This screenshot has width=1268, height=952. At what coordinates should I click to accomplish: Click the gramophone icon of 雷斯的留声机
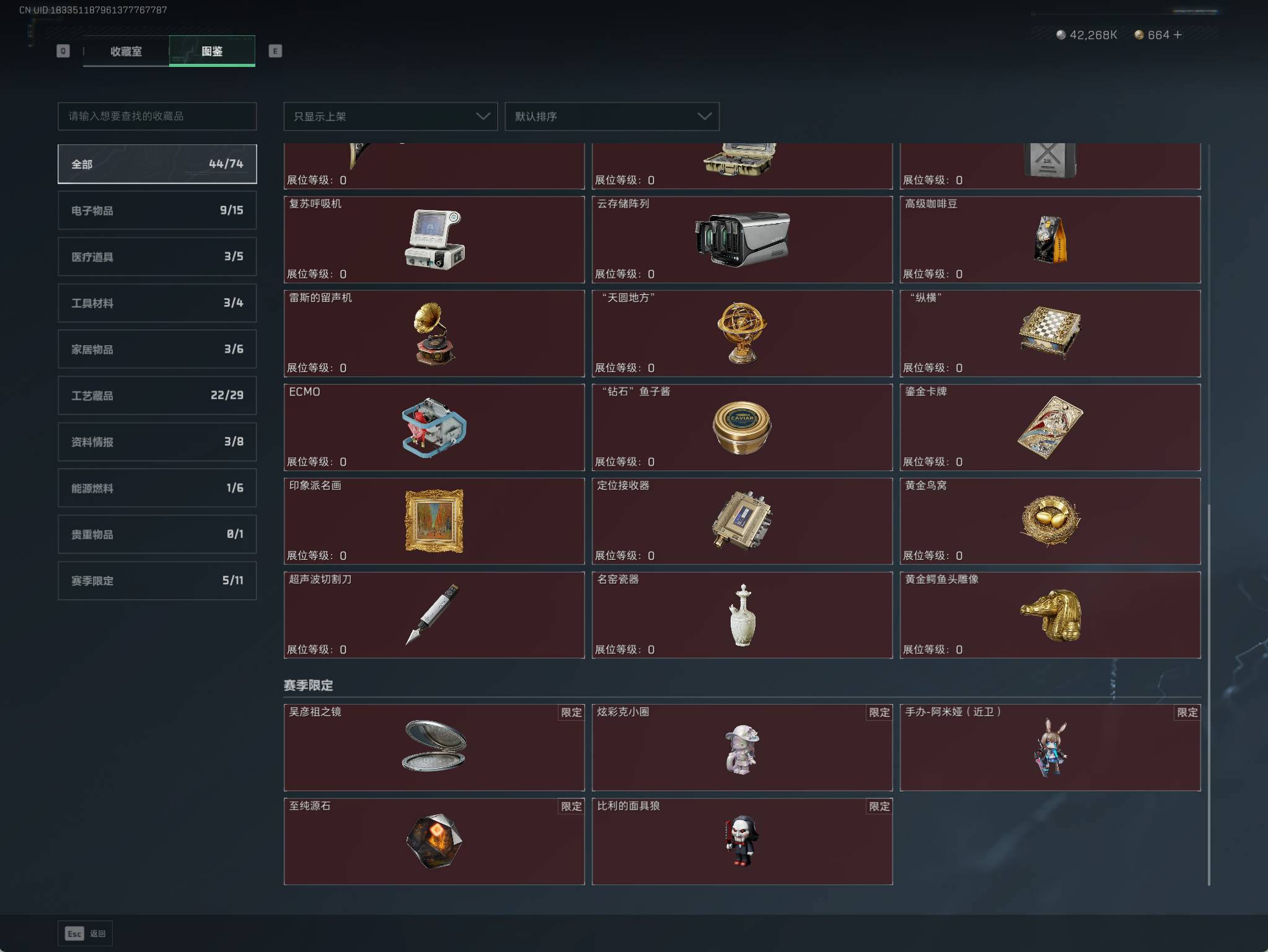point(433,333)
